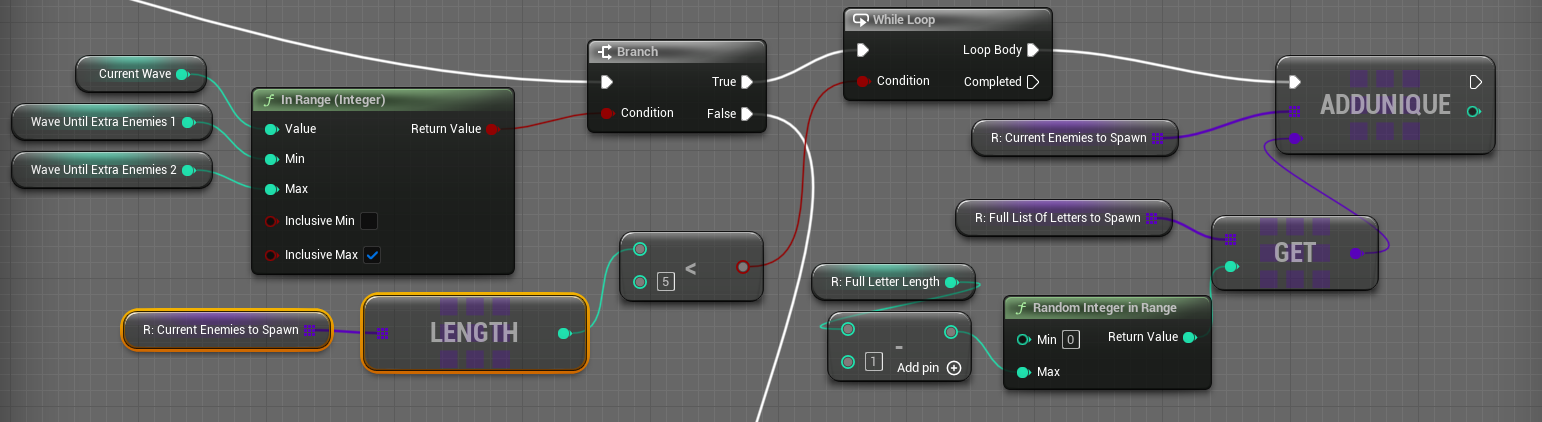Click the Loop Body execution output pin
This screenshot has width=1542, height=422.
[1033, 50]
